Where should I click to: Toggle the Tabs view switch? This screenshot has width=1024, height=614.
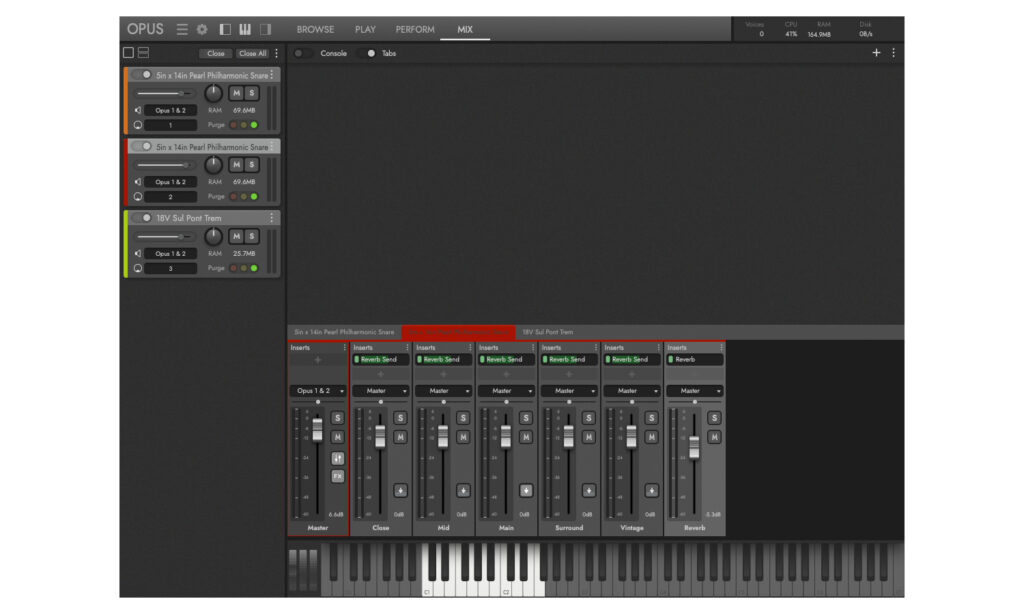[x=367, y=54]
